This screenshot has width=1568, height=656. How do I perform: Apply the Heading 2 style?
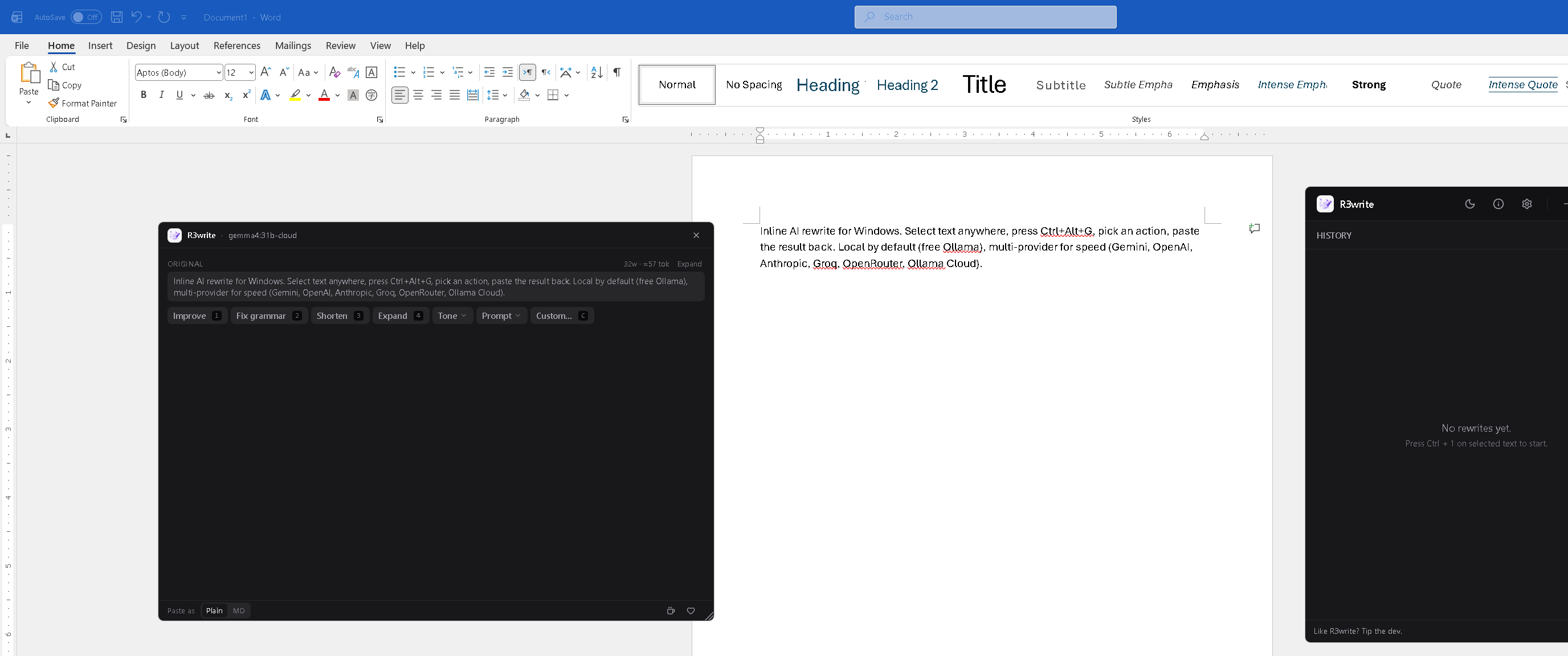pyautogui.click(x=907, y=85)
